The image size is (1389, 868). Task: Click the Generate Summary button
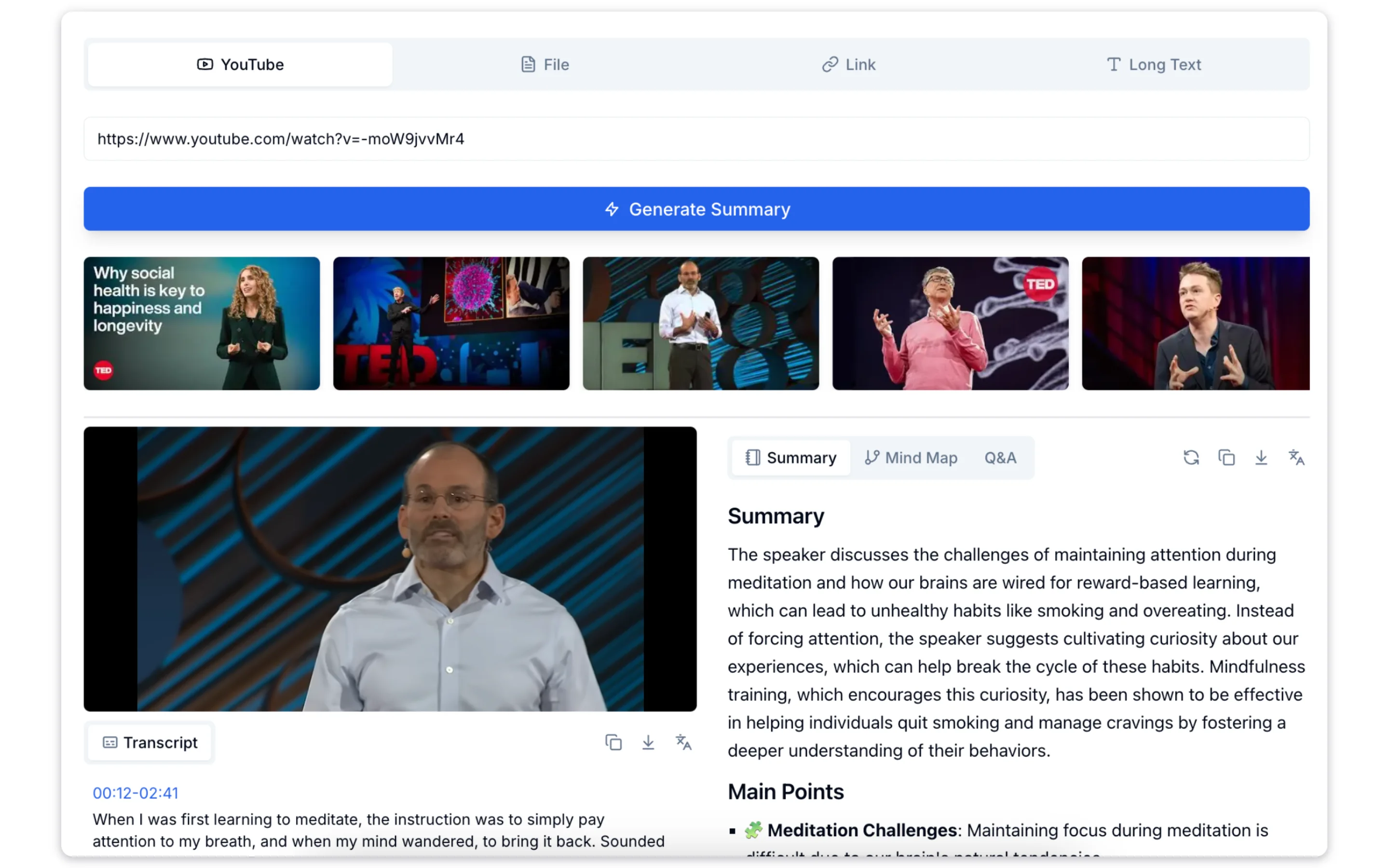tap(696, 209)
